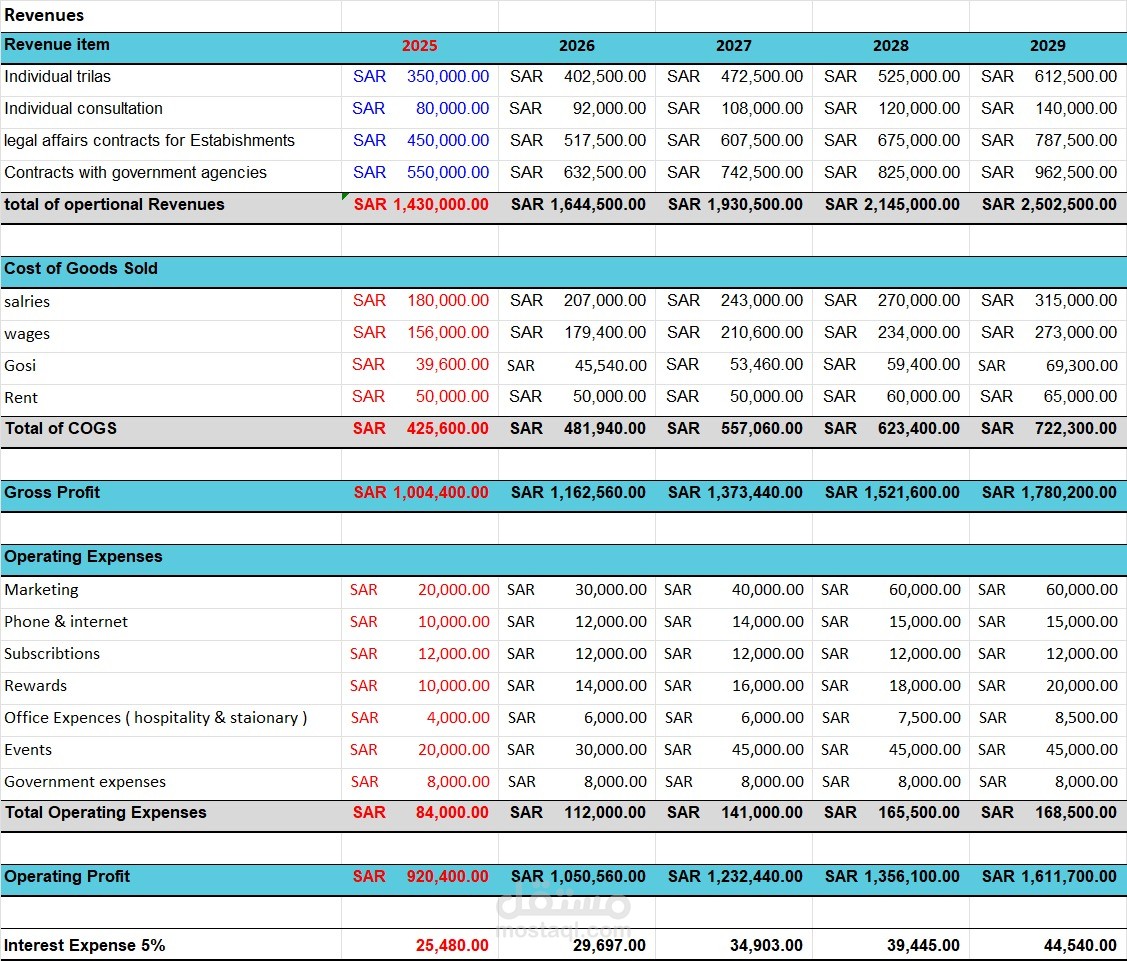The image size is (1127, 961).
Task: Click the 'Interest Expense 5%' label
Action: pos(85,945)
